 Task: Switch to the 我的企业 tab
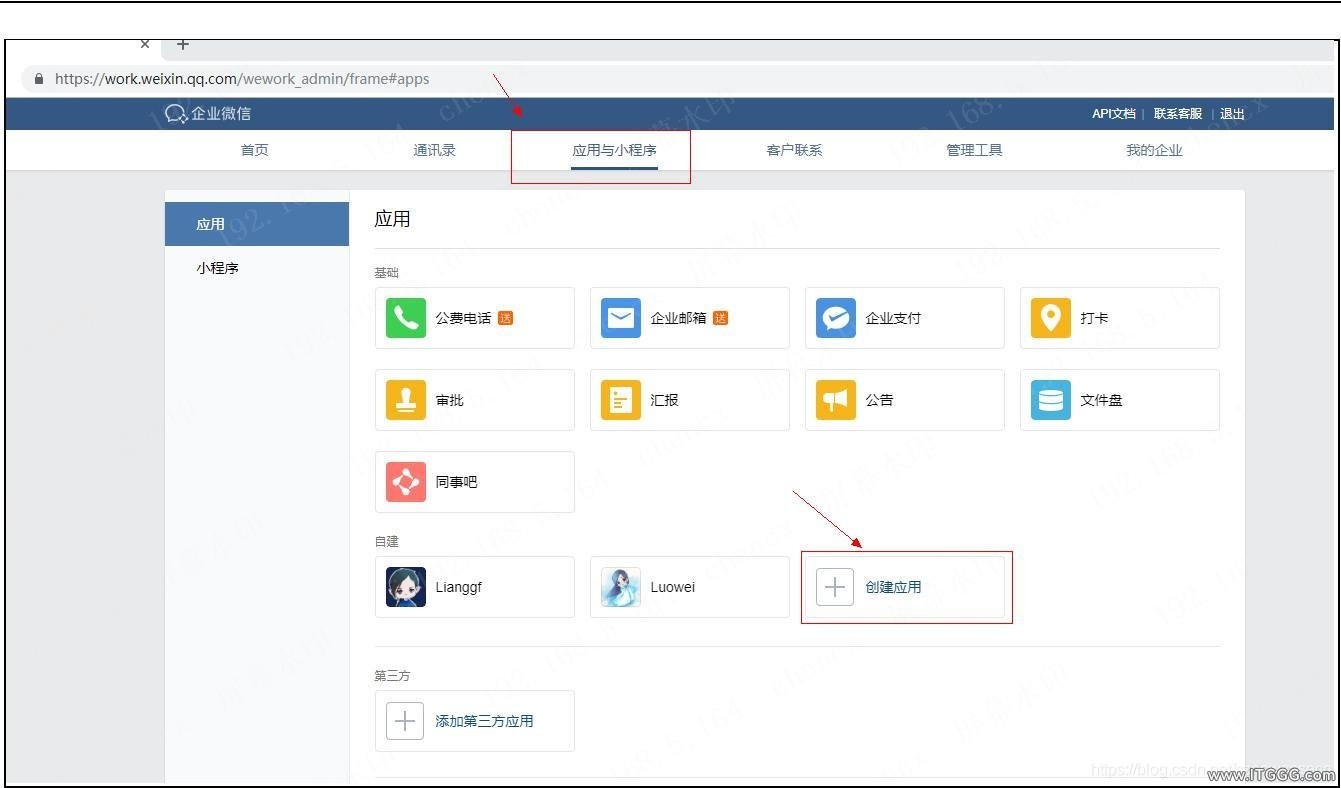point(1154,150)
